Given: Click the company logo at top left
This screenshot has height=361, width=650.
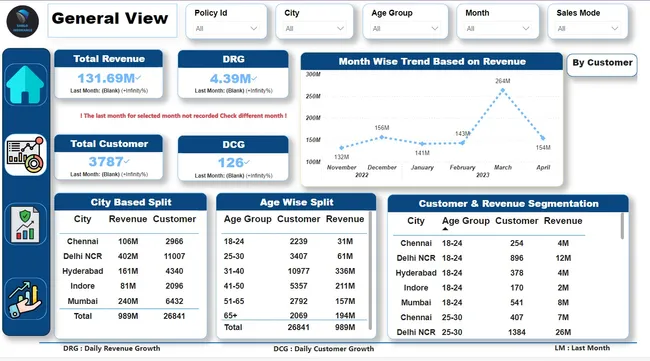Looking at the screenshot, I should click(x=23, y=21).
